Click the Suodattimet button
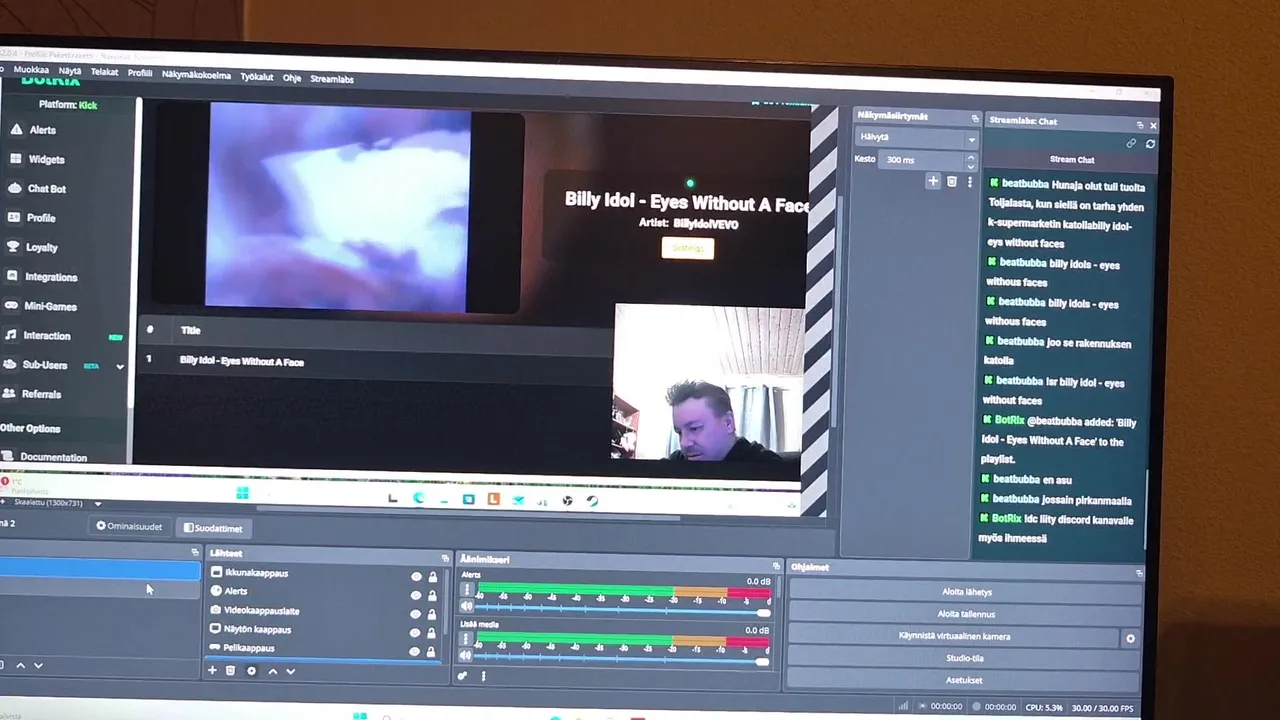 click(x=213, y=528)
